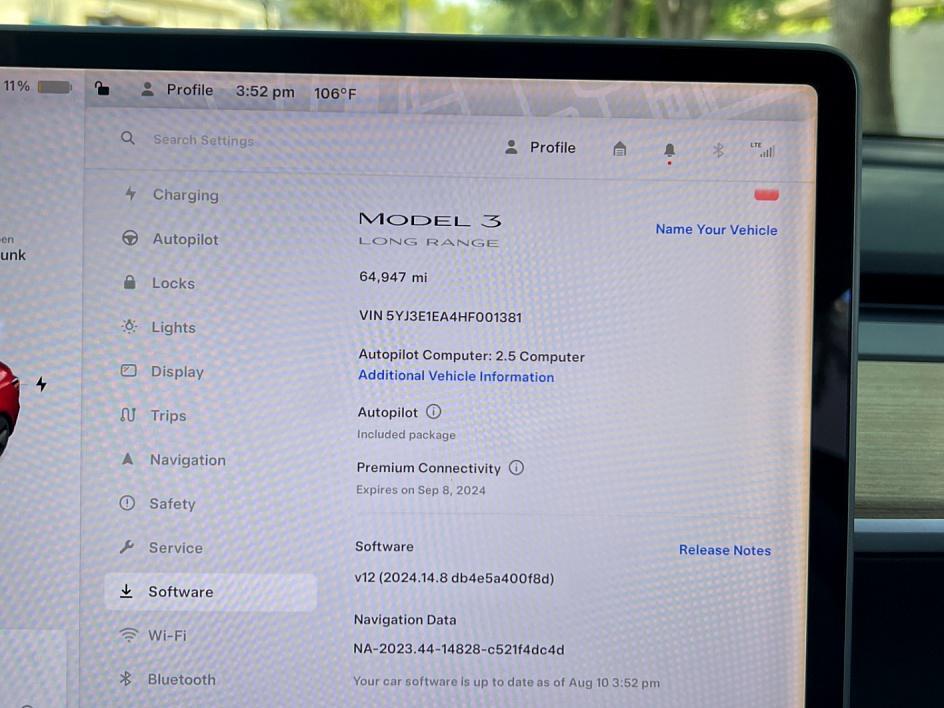Image resolution: width=944 pixels, height=708 pixels.
Task: Click the Software download arrow icon
Action: [126, 591]
